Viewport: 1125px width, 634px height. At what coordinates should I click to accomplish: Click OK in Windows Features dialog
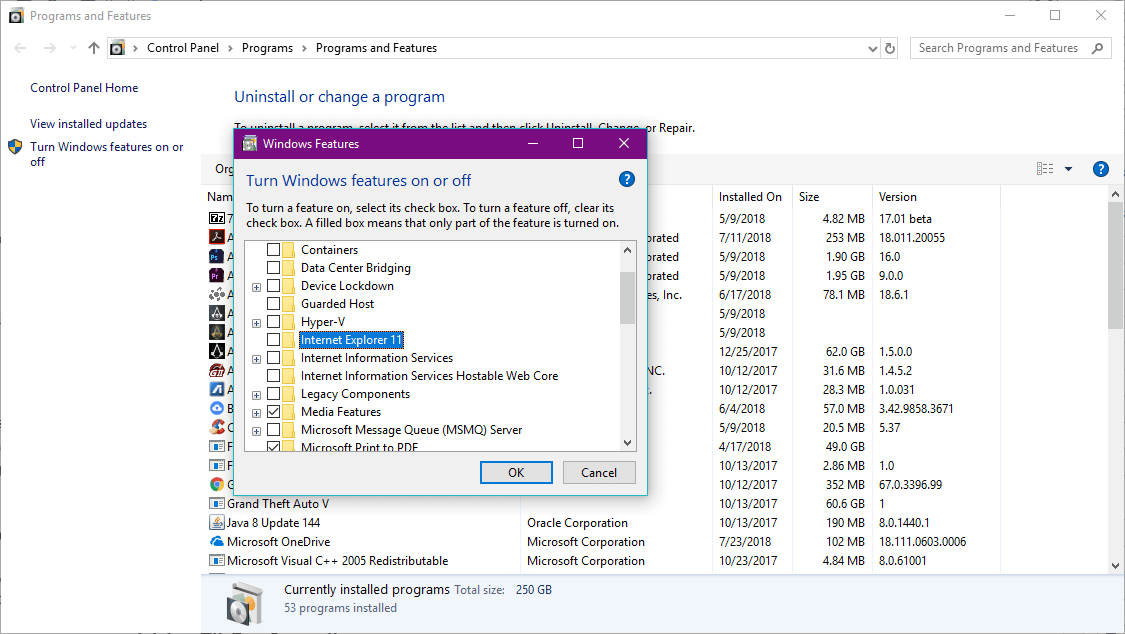516,473
